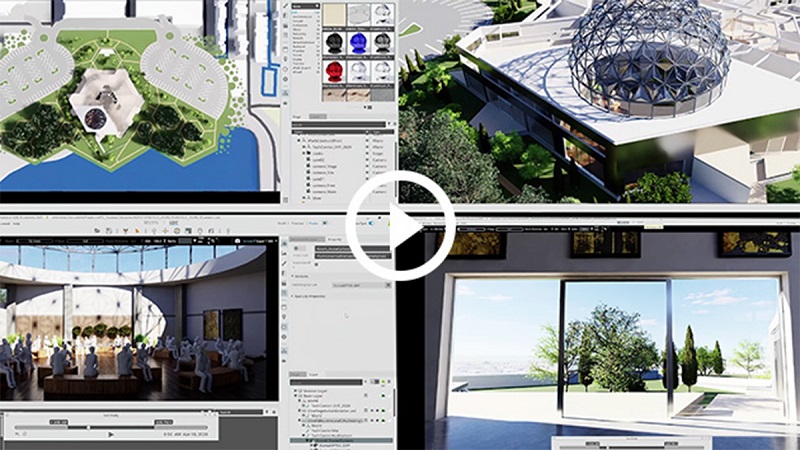This screenshot has height=450, width=800.
Task: Select the blue sphere material thumbnail
Action: pos(359,45)
